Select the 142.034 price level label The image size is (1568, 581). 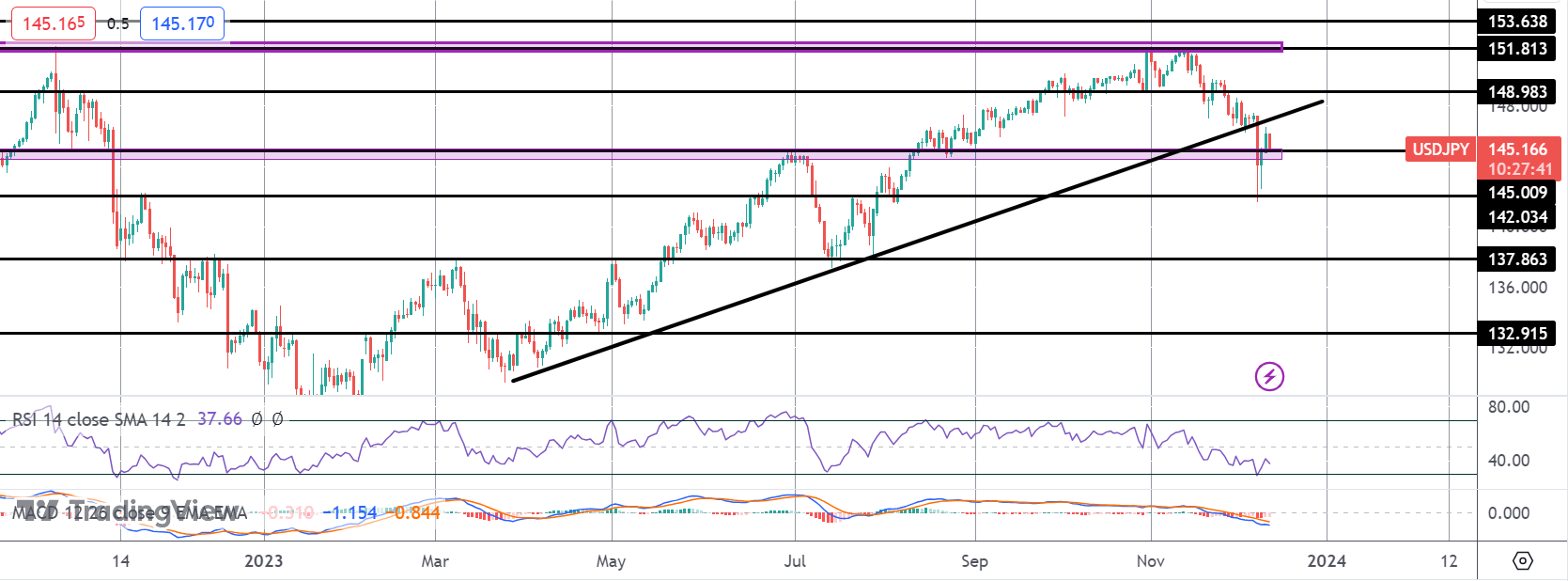tap(1516, 217)
